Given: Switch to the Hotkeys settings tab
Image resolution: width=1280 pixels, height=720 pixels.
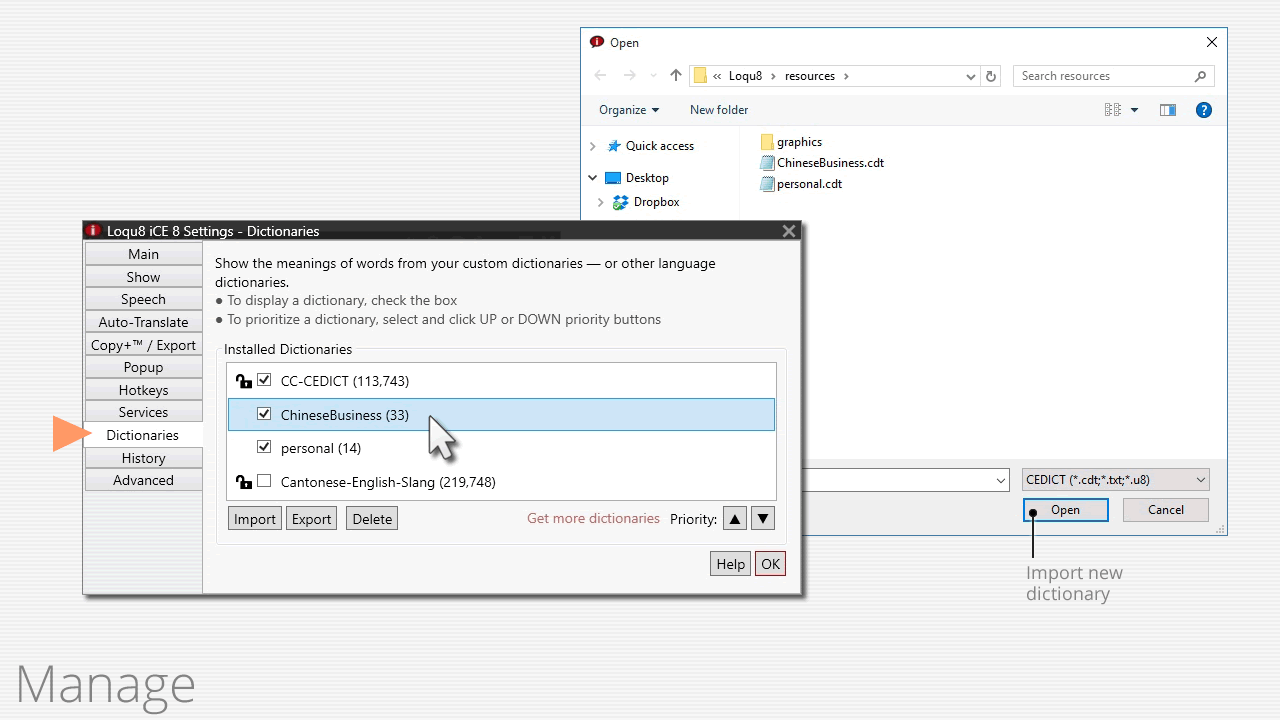Looking at the screenshot, I should [143, 390].
